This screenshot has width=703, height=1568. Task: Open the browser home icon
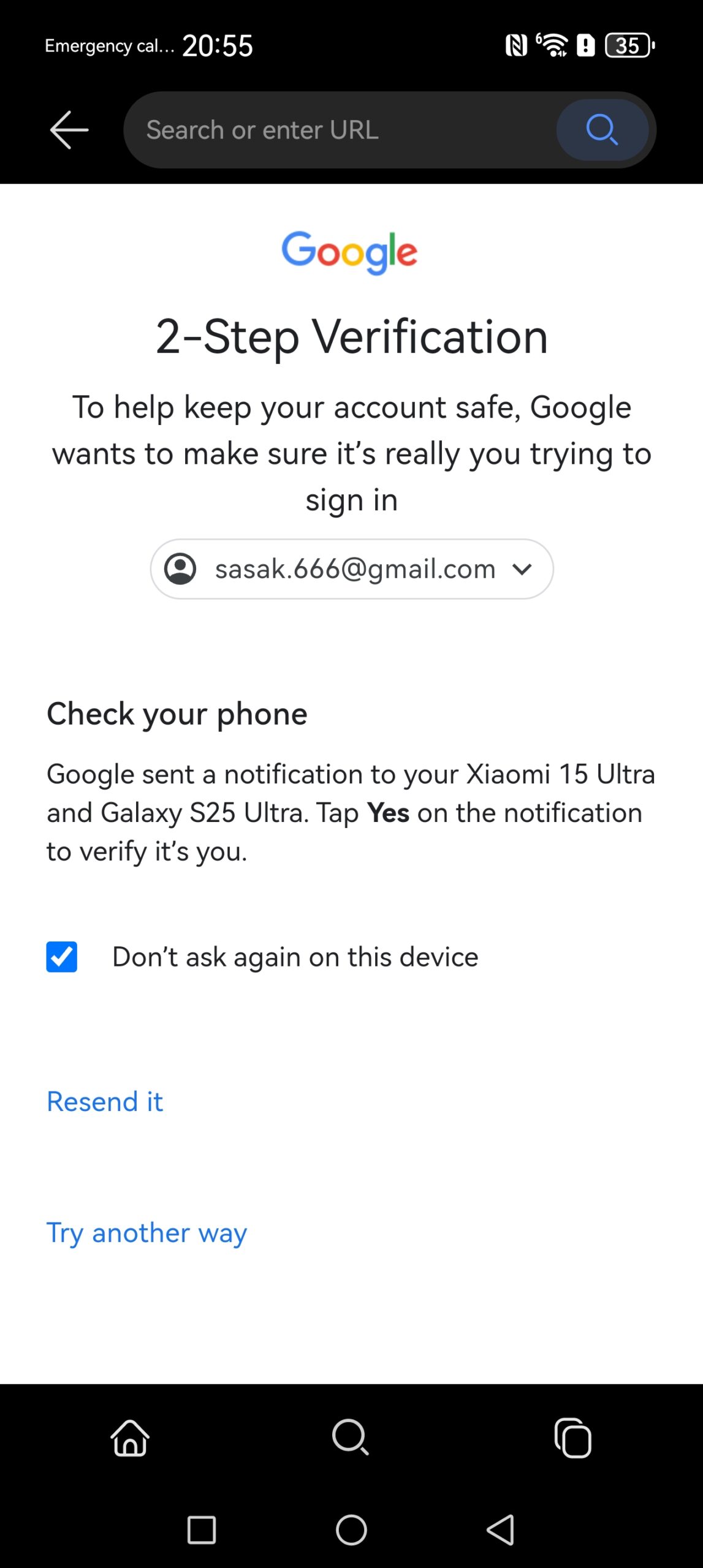(130, 1437)
